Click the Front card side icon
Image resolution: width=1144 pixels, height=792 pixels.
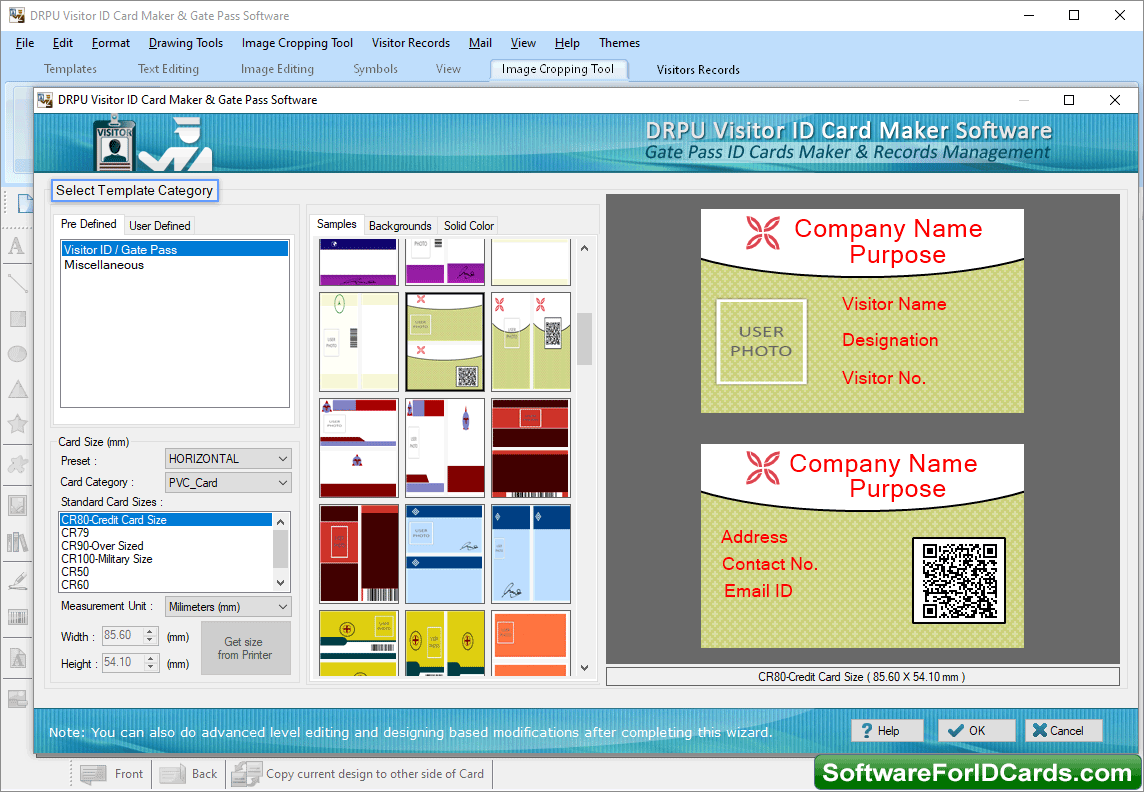tap(92, 774)
